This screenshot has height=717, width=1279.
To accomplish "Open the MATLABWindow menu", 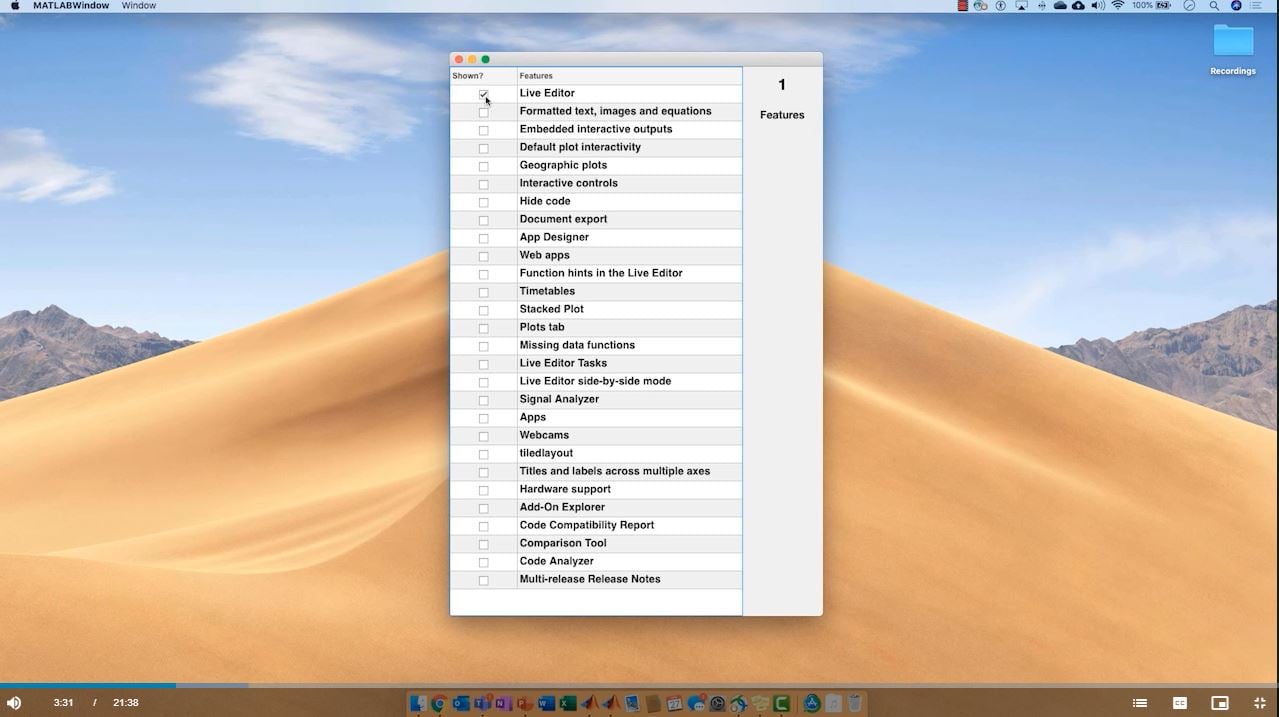I will click(x=70, y=5).
